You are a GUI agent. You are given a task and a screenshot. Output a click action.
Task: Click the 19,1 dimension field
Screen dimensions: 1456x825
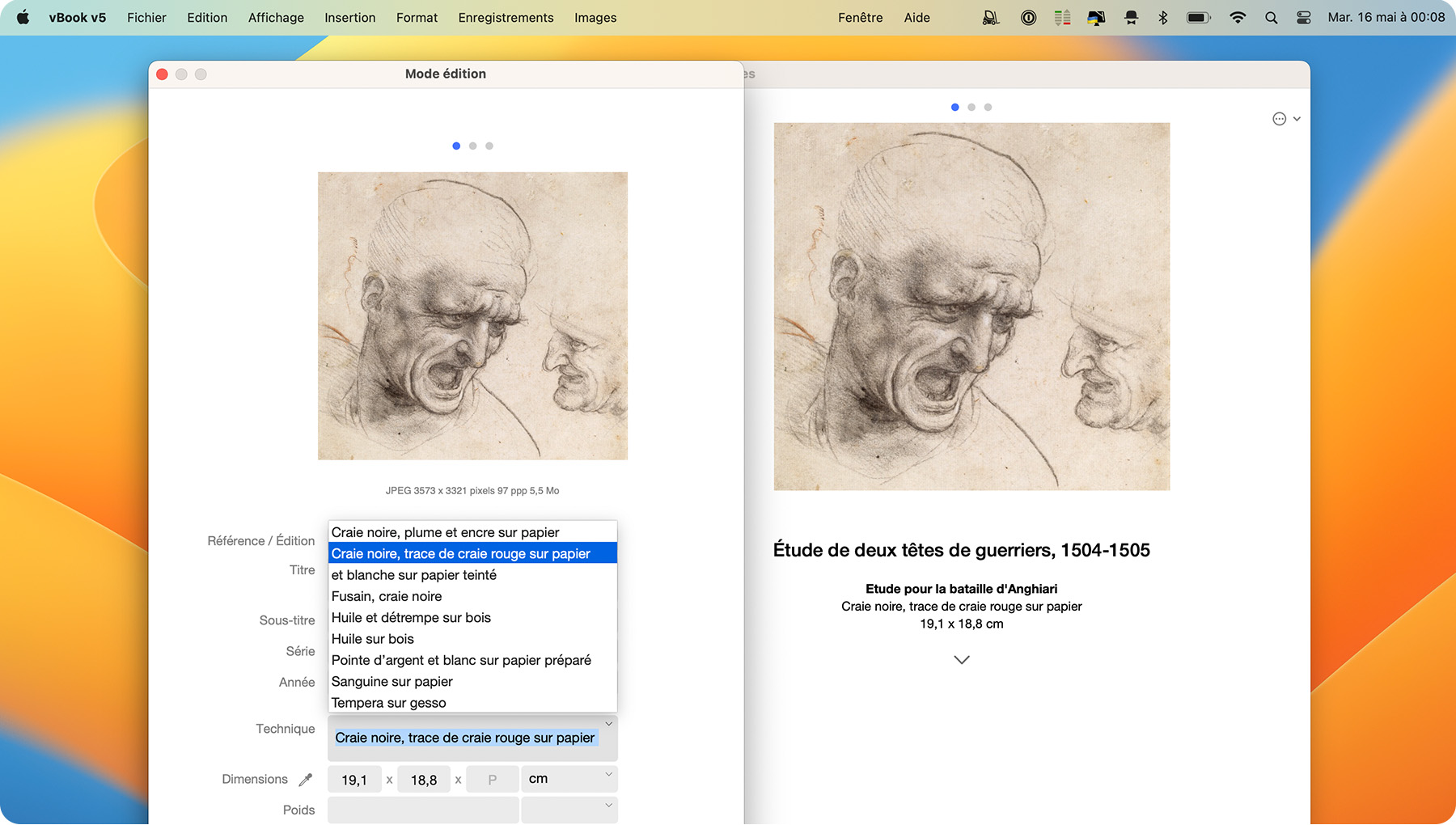(354, 780)
